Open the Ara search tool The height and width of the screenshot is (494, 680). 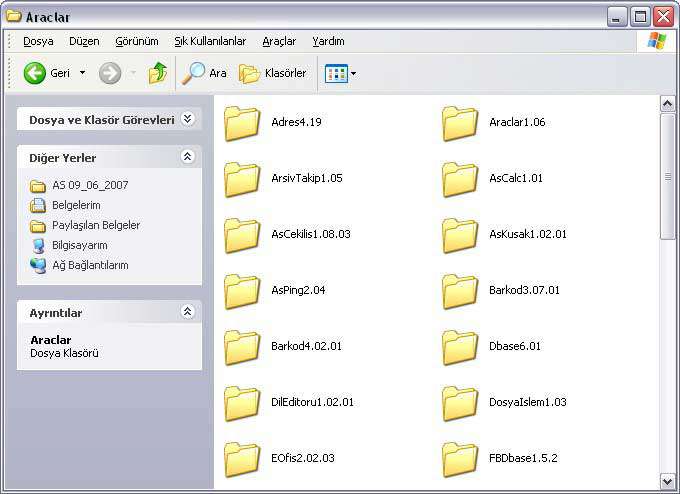(x=204, y=73)
